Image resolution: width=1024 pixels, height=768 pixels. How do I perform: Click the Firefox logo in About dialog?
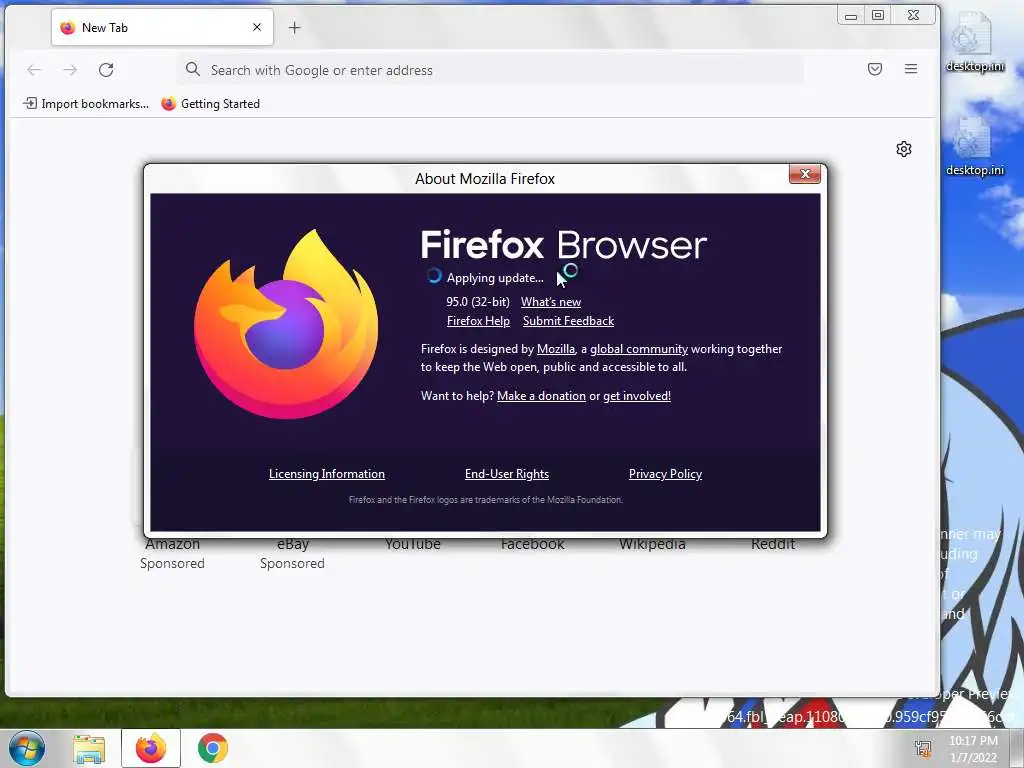(286, 324)
